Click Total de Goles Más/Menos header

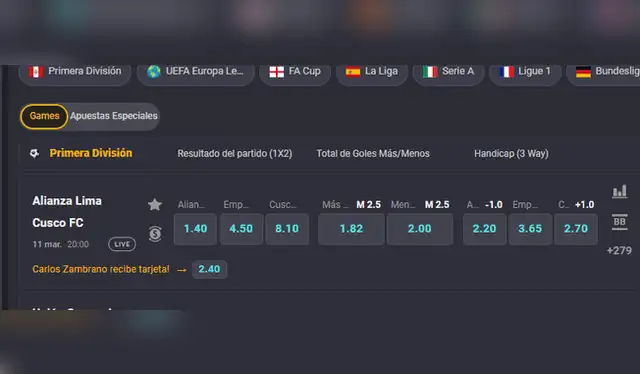pos(373,154)
